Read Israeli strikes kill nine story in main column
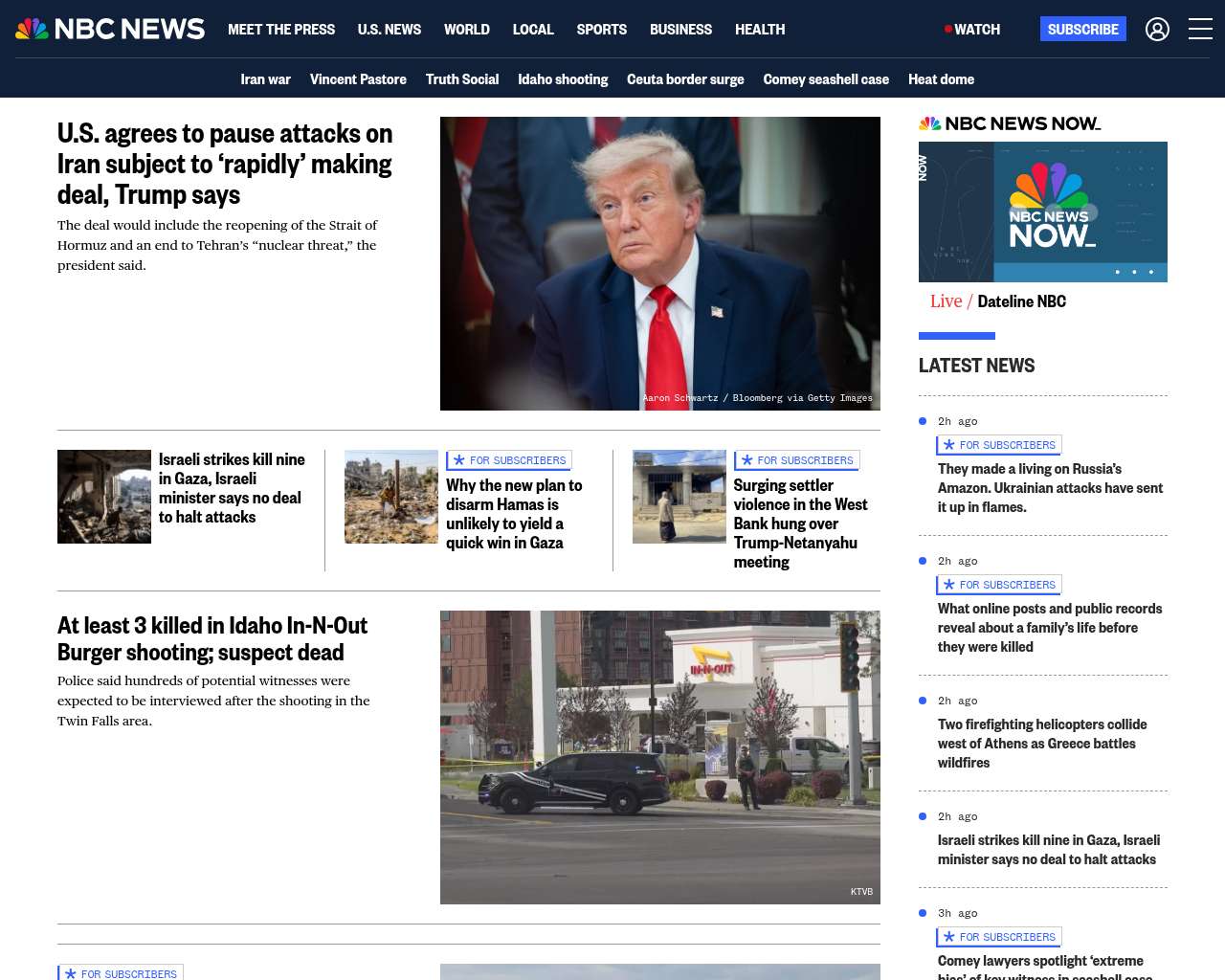Screen dimensions: 1225x980 (232, 488)
